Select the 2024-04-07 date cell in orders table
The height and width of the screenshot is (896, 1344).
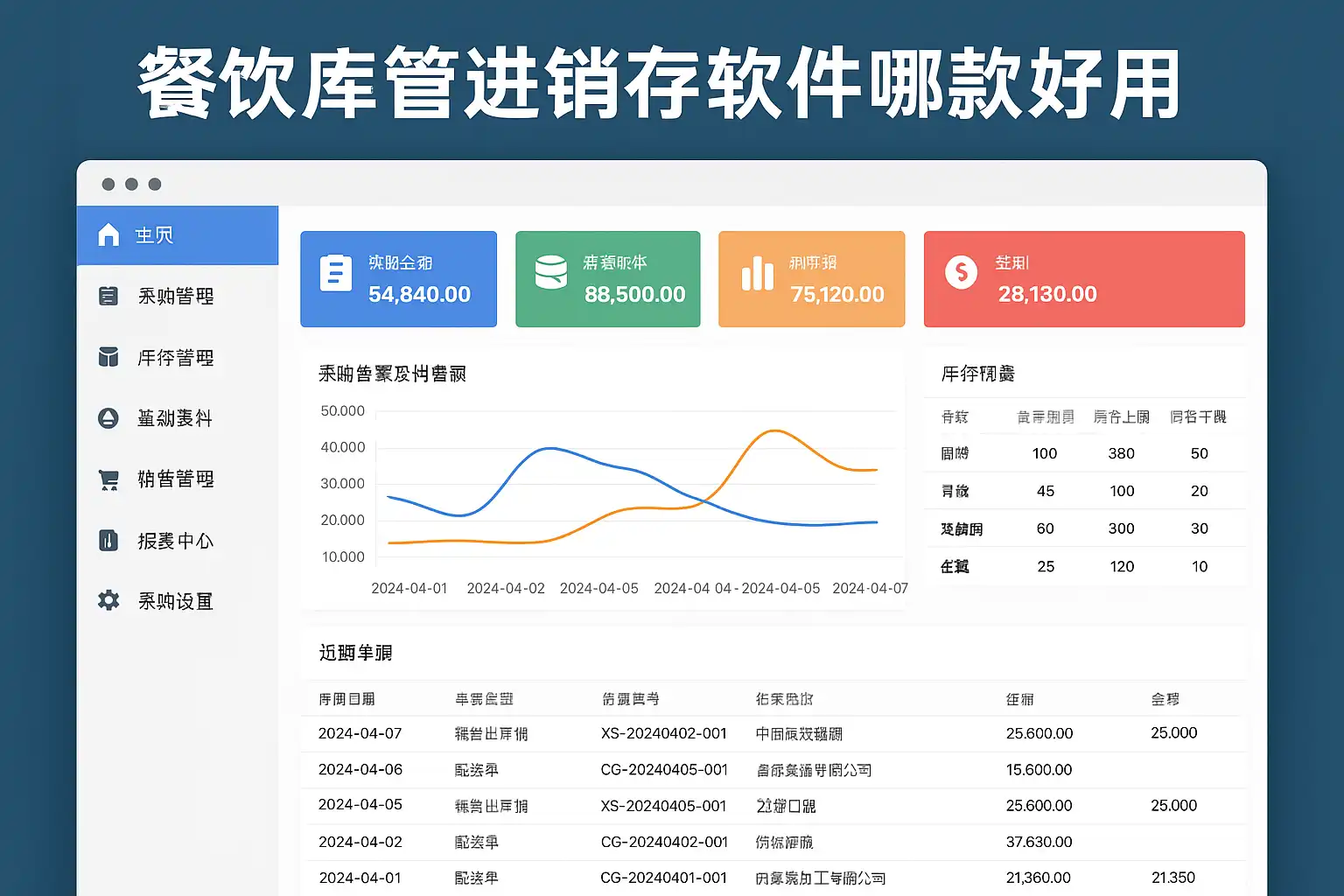point(360,733)
